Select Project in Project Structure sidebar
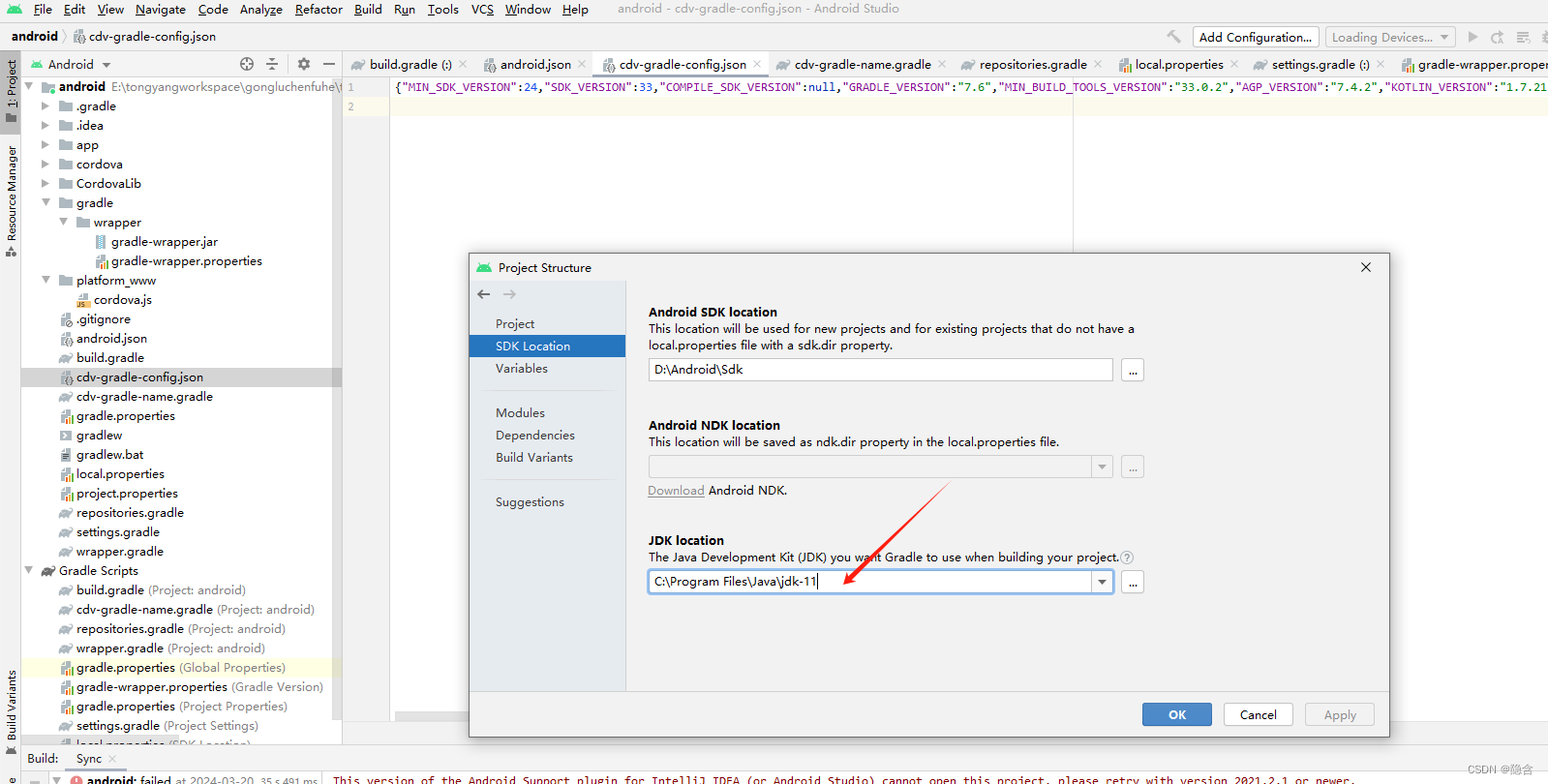 tap(515, 324)
